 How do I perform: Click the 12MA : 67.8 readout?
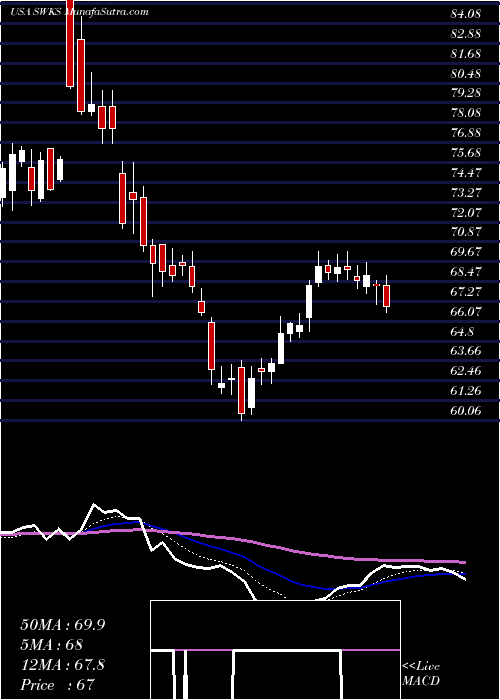62,665
